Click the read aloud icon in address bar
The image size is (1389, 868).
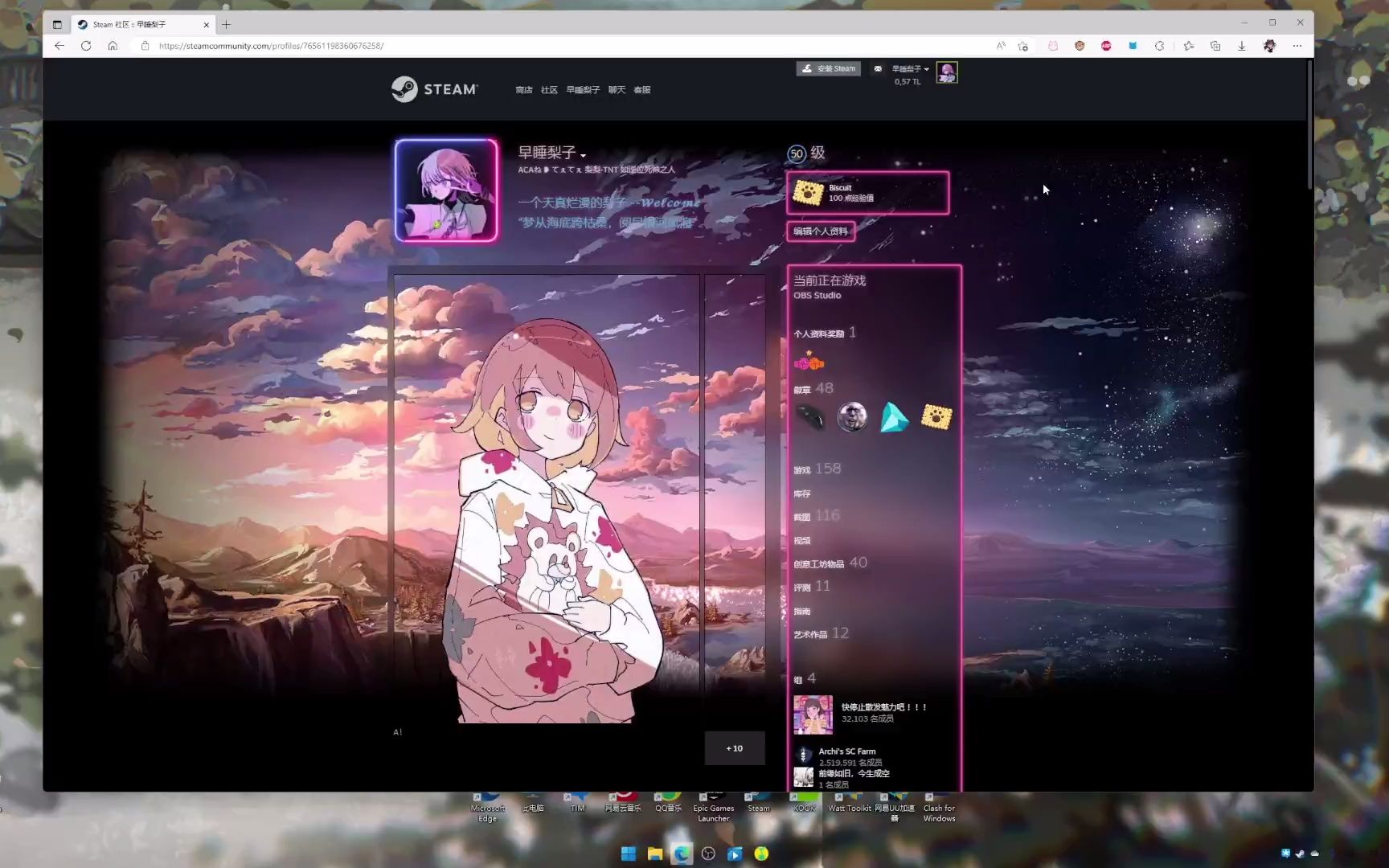coord(1001,46)
